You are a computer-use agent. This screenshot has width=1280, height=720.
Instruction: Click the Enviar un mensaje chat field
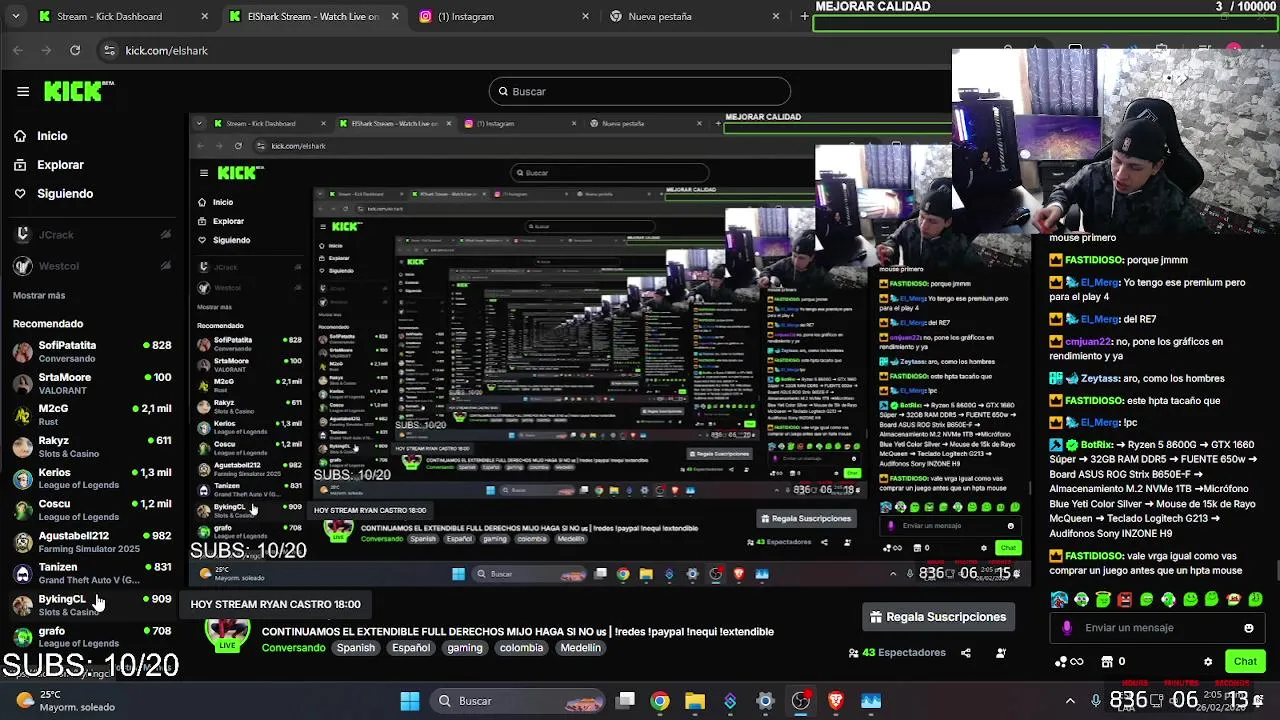click(x=1156, y=628)
